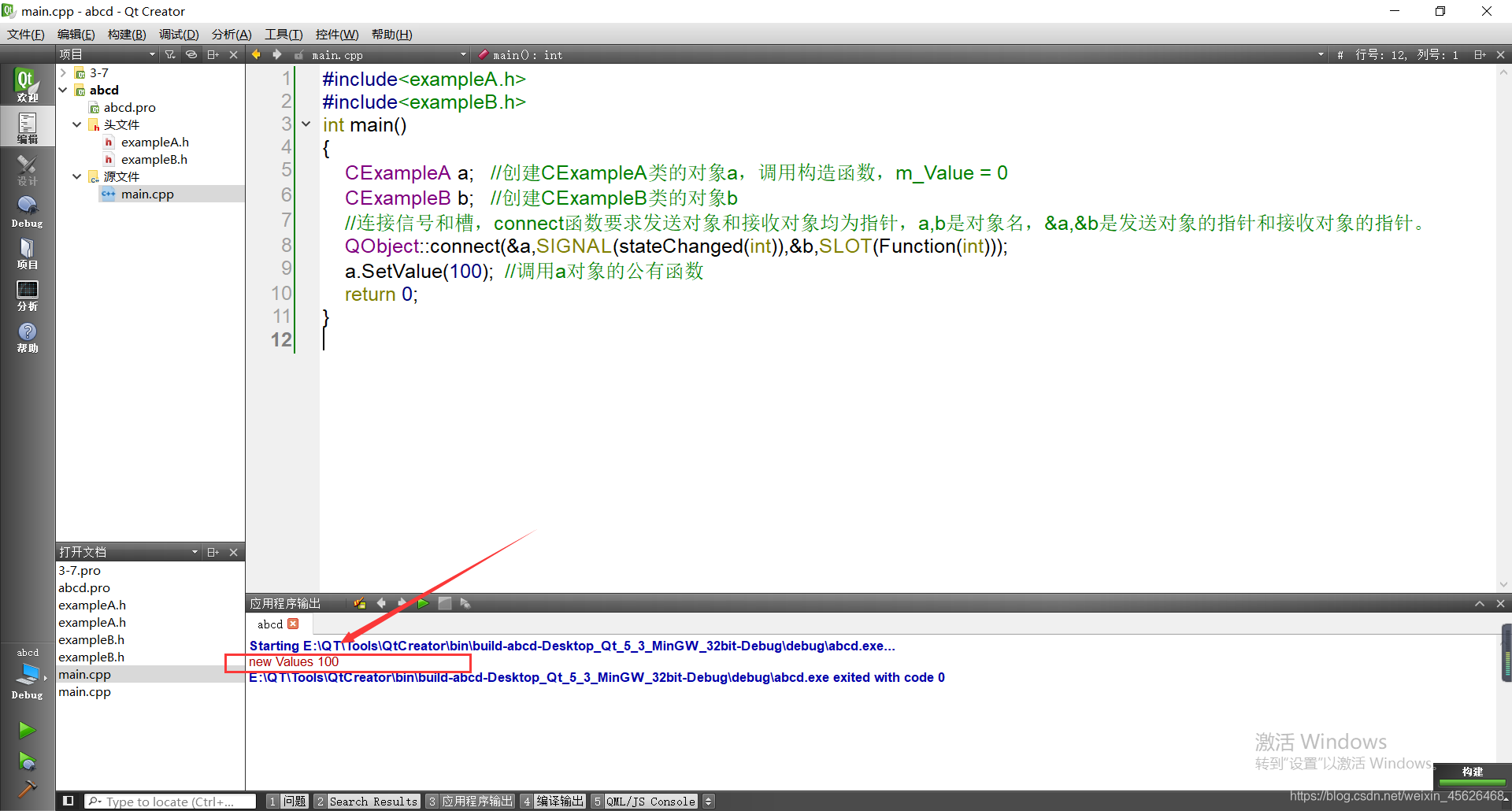Expand the 3-7 project node
Image resolution: width=1512 pixels, height=811 pixels.
(63, 72)
